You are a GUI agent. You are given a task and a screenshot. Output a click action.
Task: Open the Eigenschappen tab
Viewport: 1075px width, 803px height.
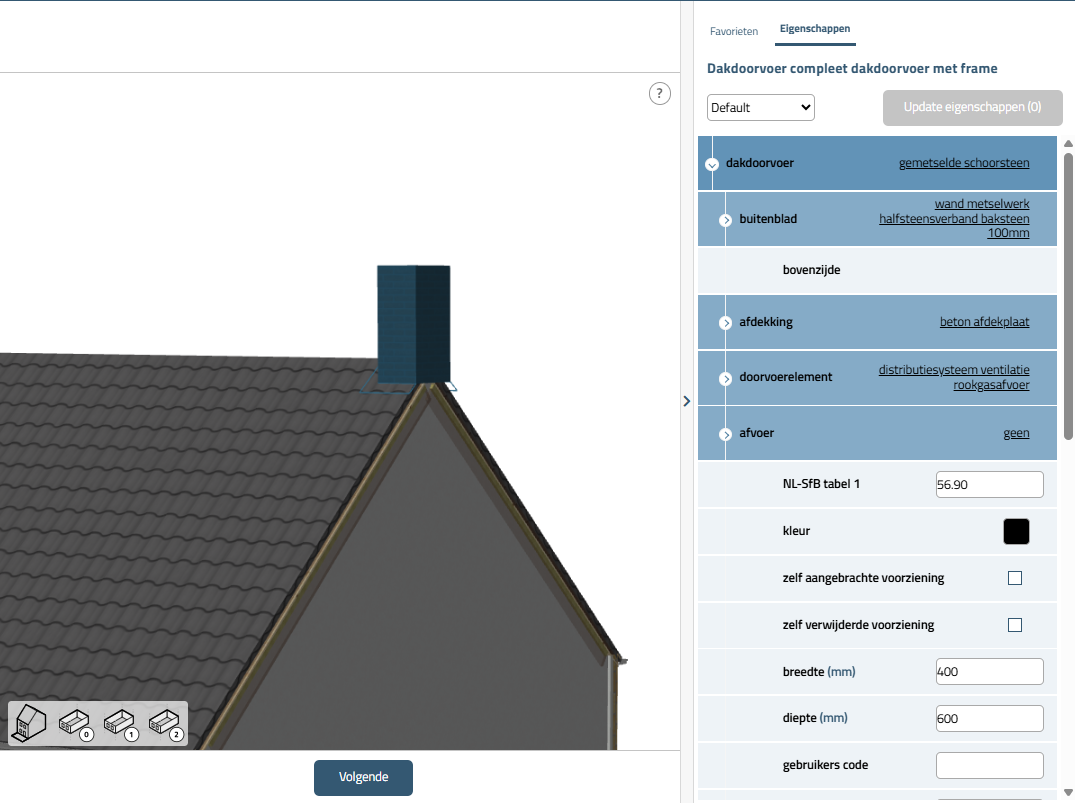[x=814, y=30]
